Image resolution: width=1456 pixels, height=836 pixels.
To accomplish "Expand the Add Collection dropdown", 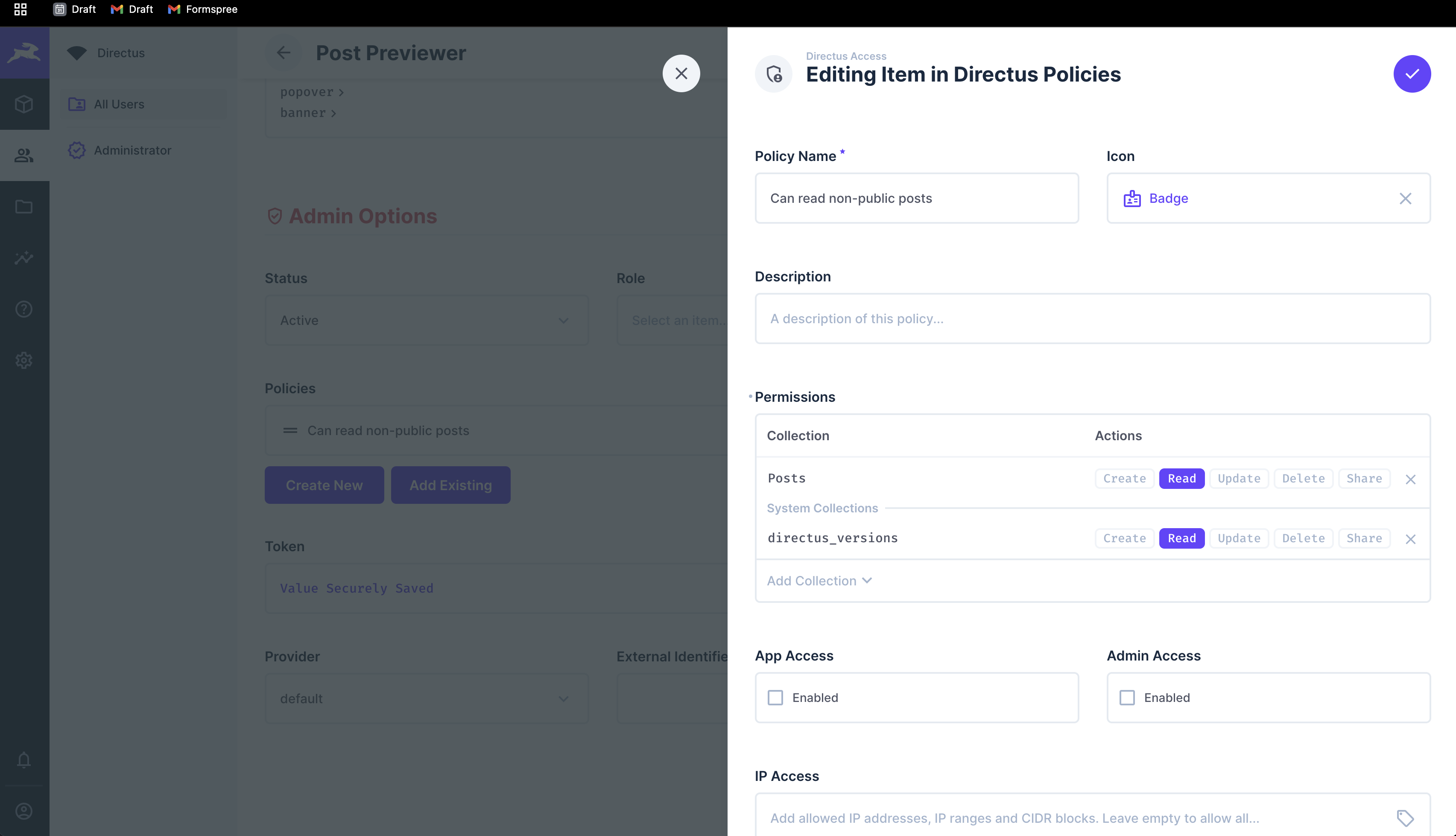I will tap(819, 581).
